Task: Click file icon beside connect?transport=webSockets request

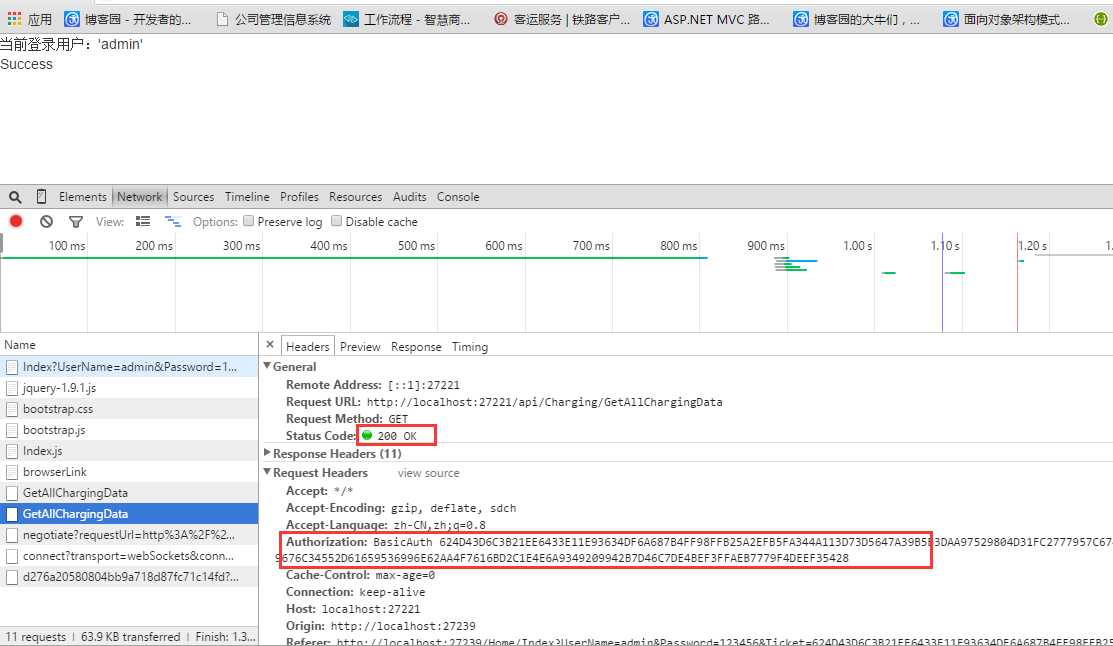Action: (x=11, y=557)
